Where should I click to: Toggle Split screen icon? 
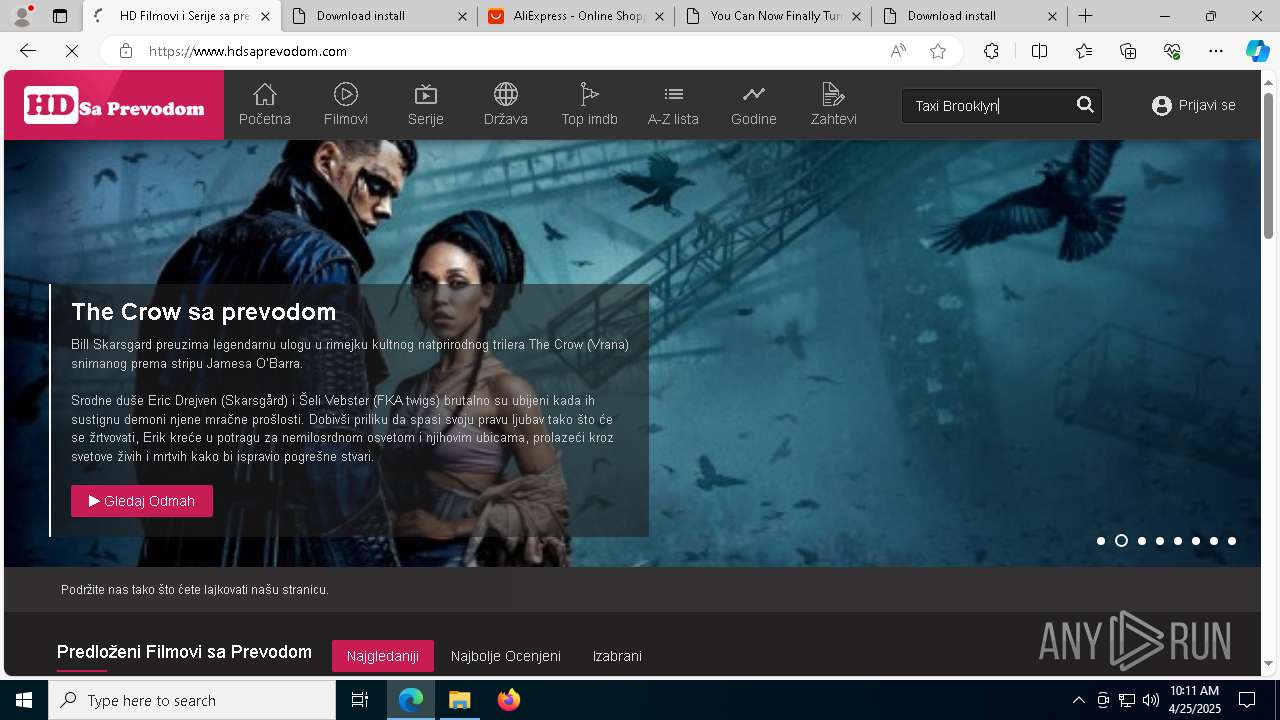click(1039, 51)
